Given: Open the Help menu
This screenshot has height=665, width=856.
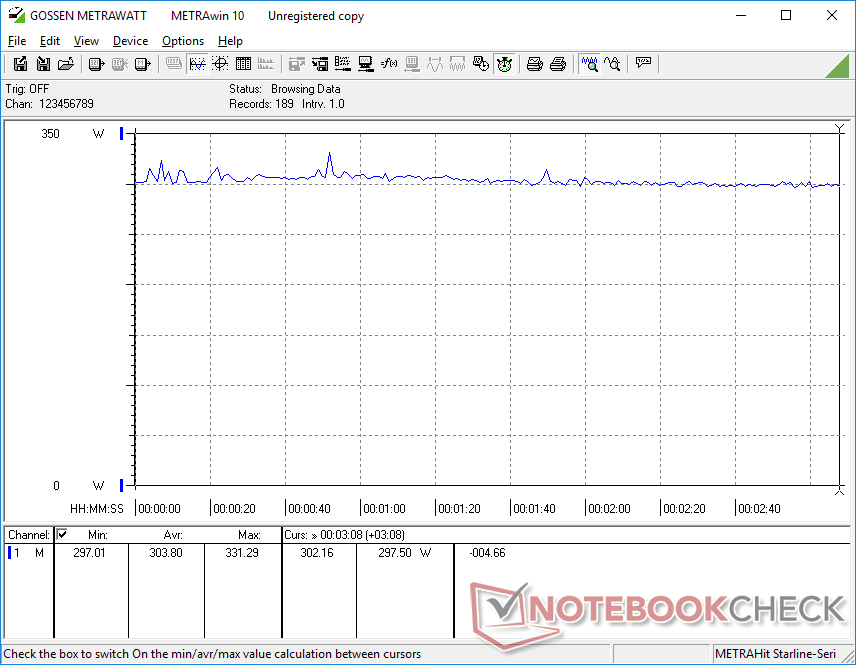Looking at the screenshot, I should 230,41.
